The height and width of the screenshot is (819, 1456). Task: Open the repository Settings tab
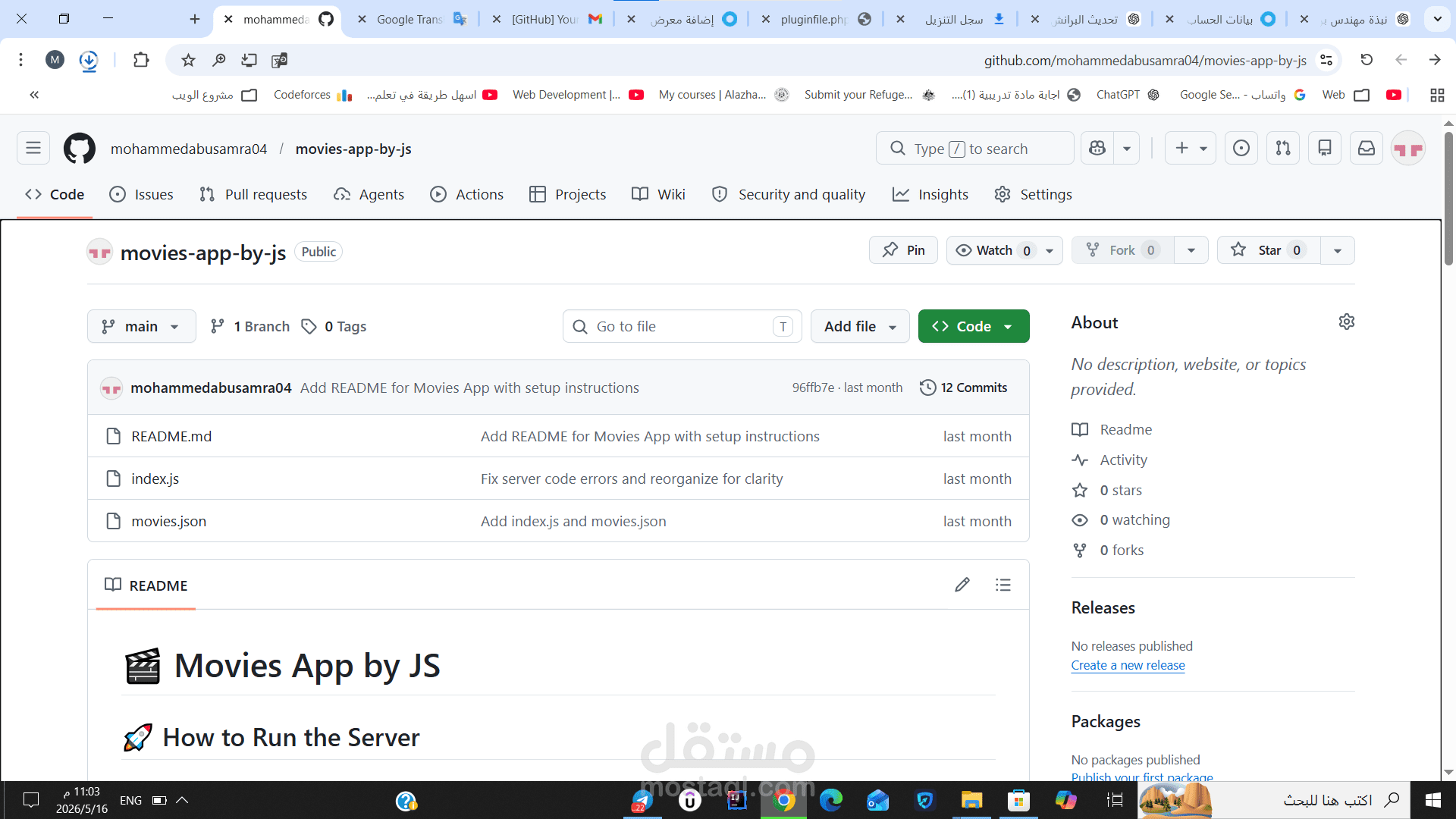coord(1034,194)
